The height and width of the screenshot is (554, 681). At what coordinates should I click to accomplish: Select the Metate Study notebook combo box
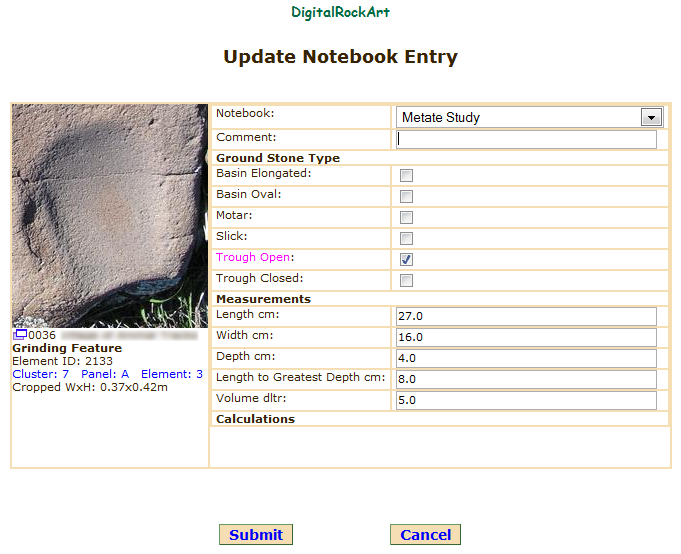point(520,117)
